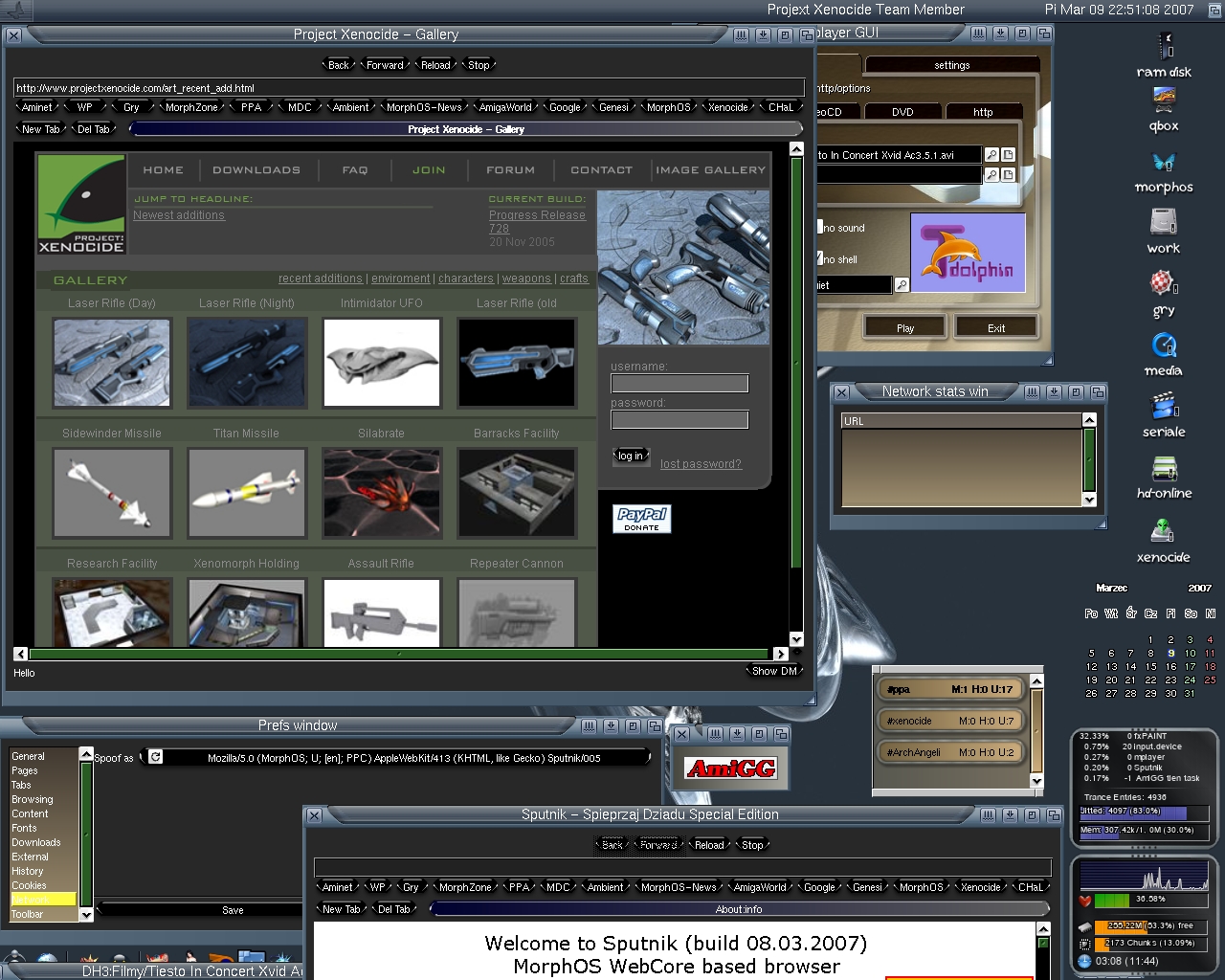Open Laser Rifle (Day) thumbnail
The image size is (1225, 980).
click(x=112, y=363)
